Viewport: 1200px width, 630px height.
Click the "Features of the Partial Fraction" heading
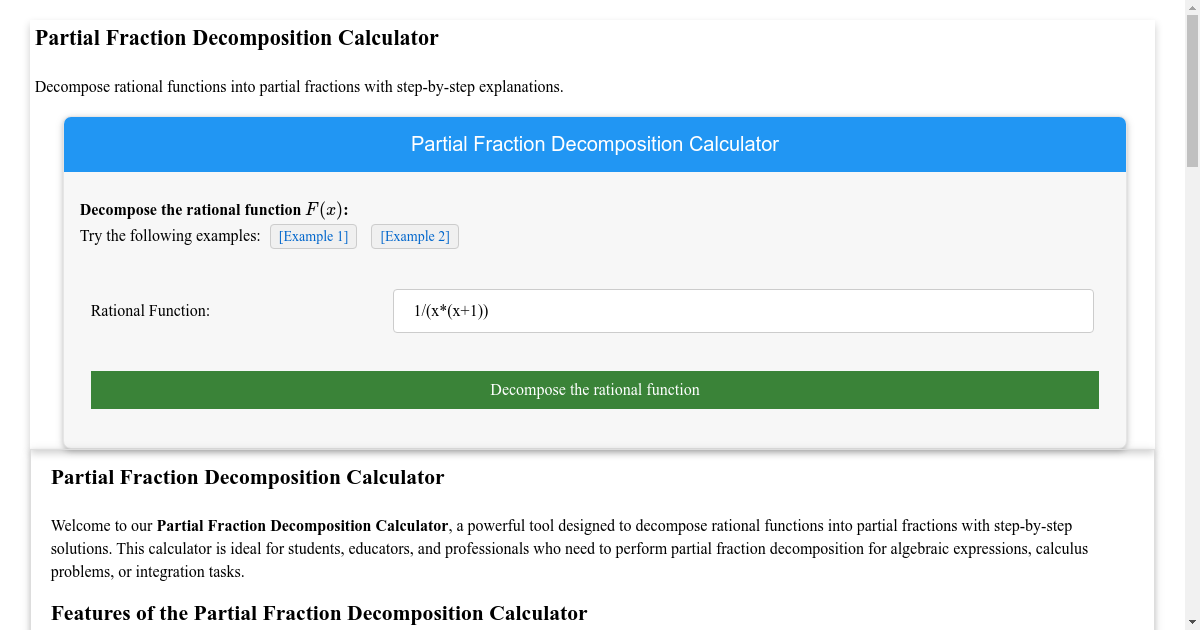318,613
